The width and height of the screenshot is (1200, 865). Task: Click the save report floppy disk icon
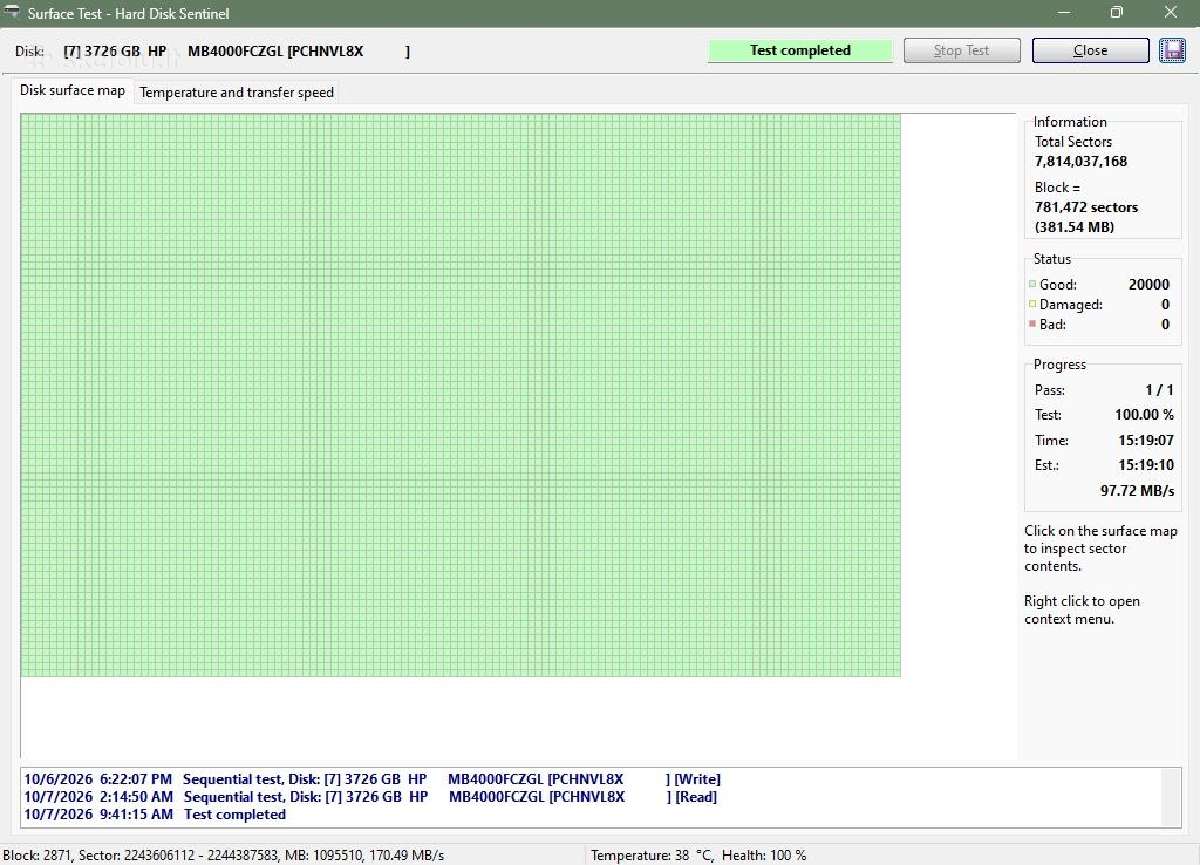coord(1172,50)
